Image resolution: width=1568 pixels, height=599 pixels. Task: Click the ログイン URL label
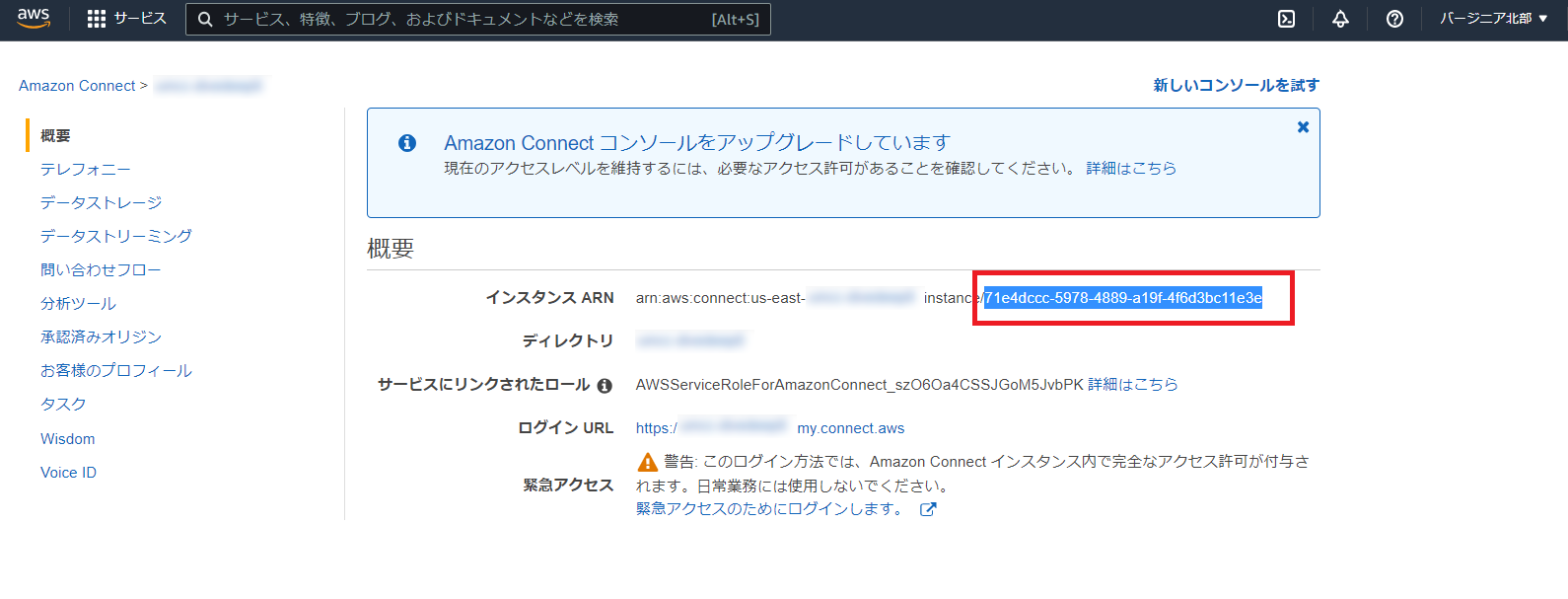[x=566, y=428]
